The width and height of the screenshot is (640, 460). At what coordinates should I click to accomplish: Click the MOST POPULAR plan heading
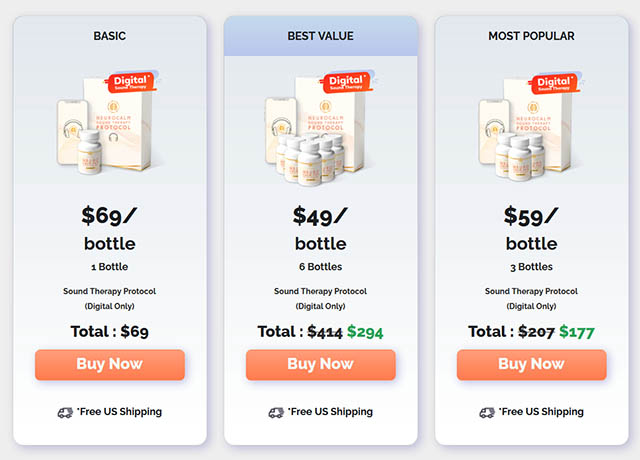531,36
